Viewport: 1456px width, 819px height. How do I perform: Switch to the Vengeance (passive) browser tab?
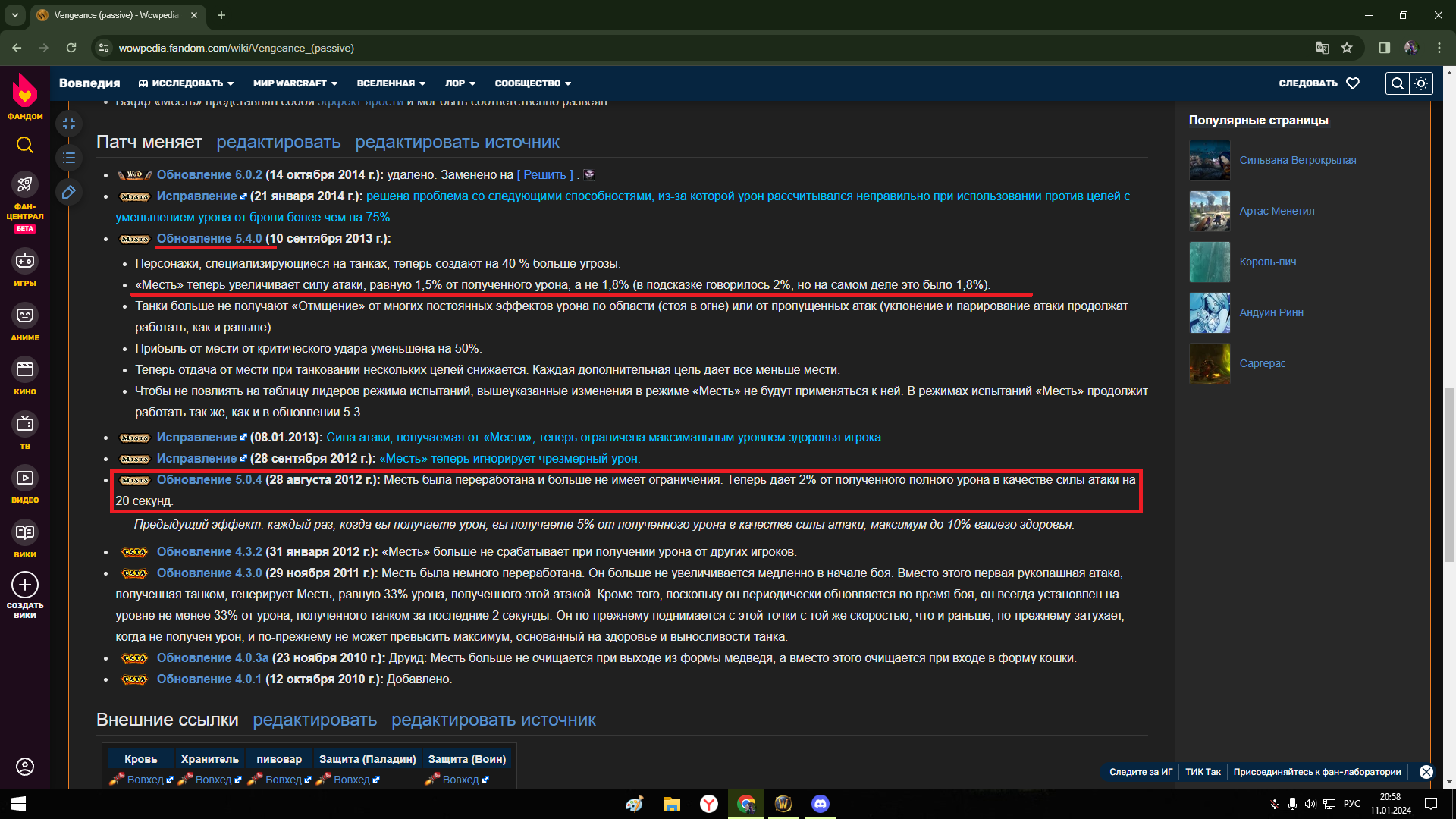115,15
